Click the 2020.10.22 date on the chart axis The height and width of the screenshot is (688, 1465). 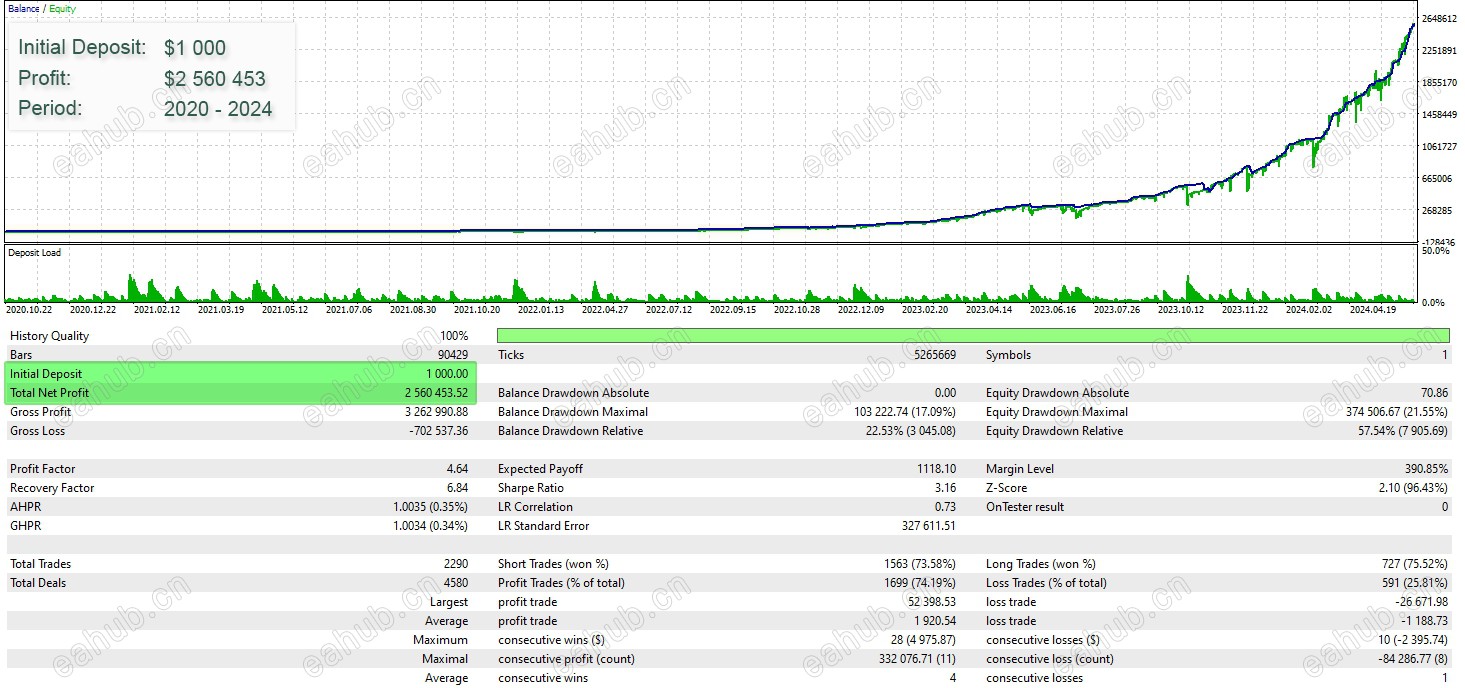(x=28, y=310)
